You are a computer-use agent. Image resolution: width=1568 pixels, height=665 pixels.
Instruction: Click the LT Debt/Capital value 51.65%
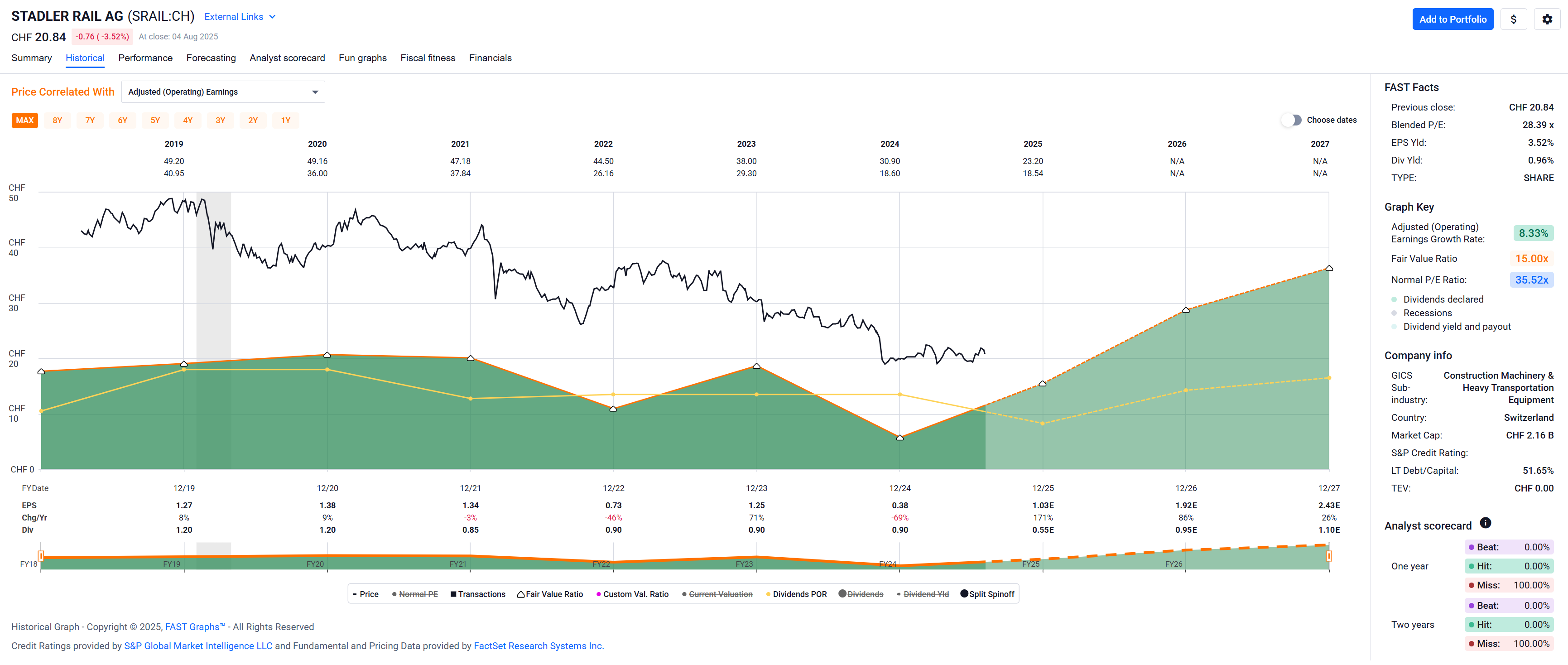click(1538, 471)
